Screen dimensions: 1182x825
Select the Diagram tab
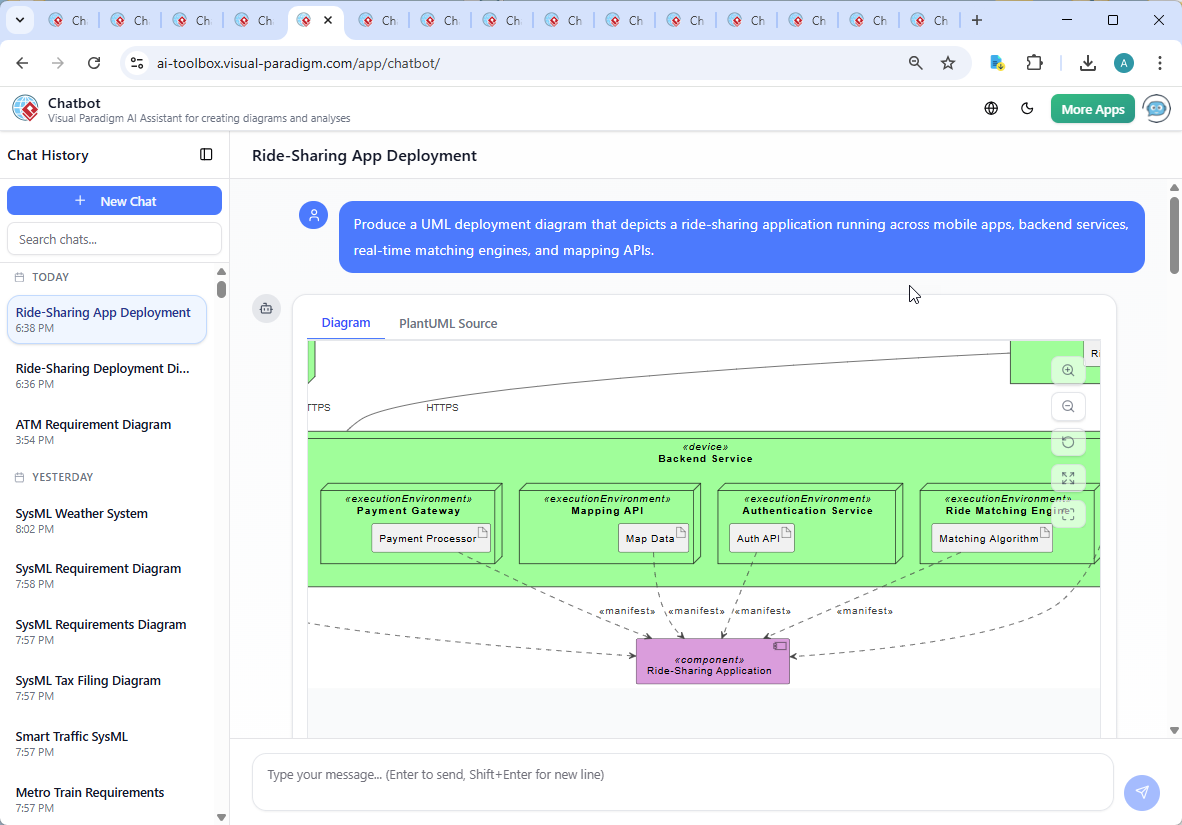coord(346,323)
